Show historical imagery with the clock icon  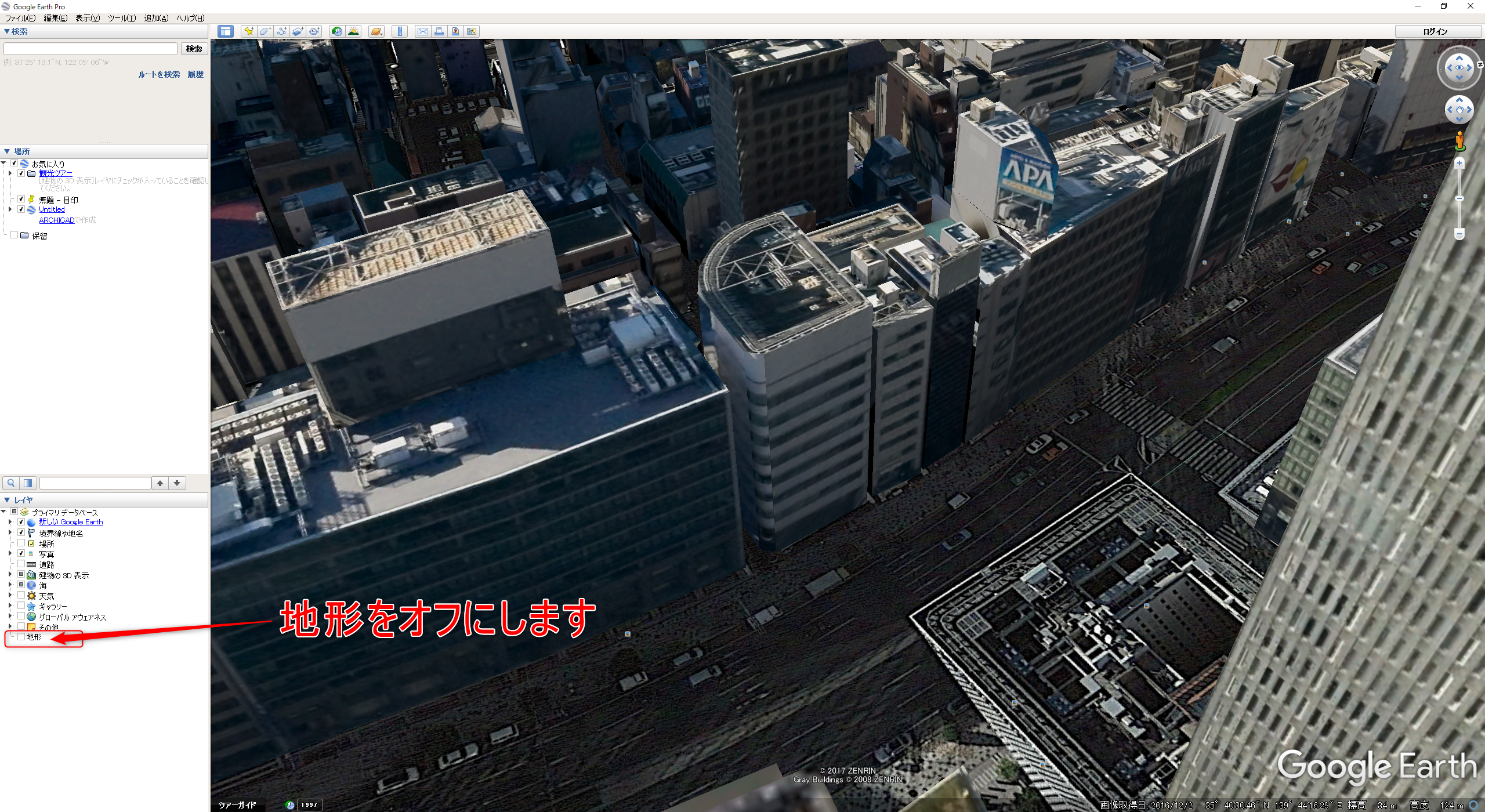coord(336,31)
